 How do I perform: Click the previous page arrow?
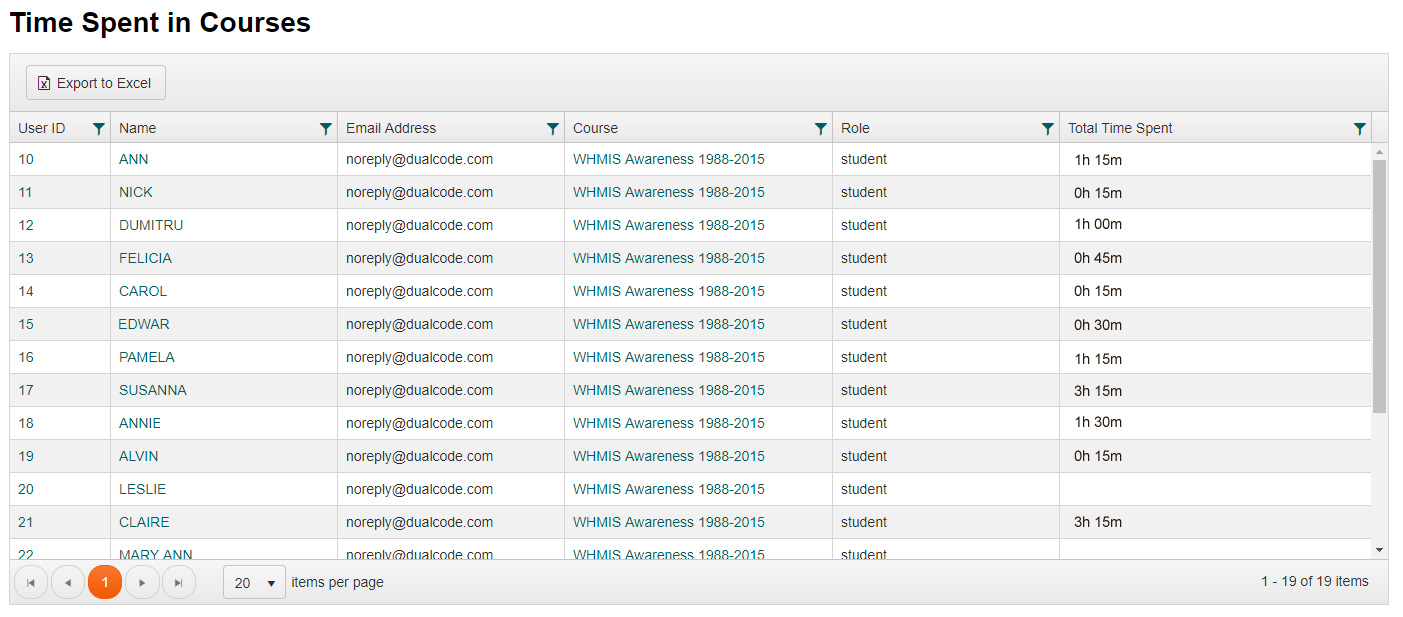[x=68, y=582]
